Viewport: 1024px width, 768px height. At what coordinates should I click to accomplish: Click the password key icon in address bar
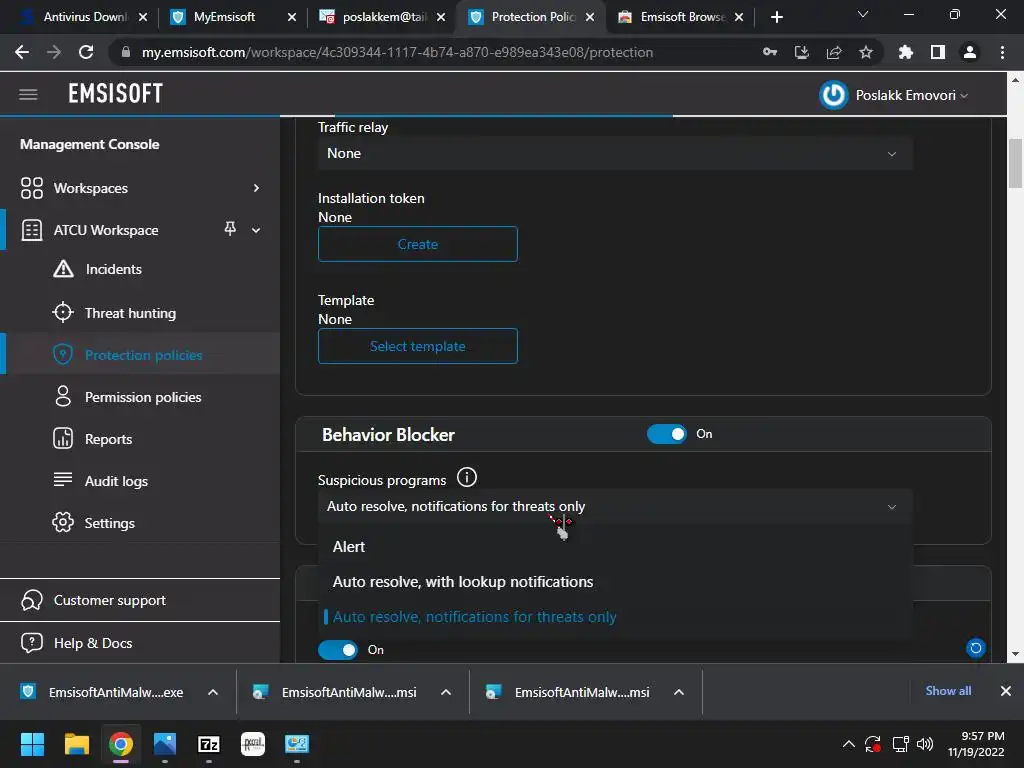[770, 52]
